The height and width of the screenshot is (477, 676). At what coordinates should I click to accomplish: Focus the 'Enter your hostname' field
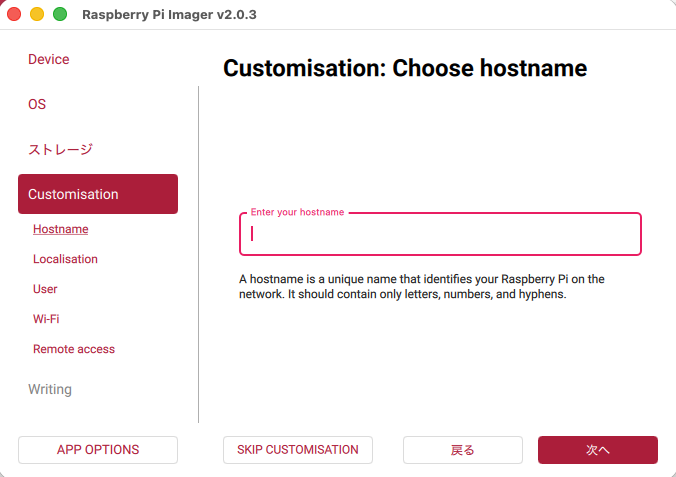[440, 234]
